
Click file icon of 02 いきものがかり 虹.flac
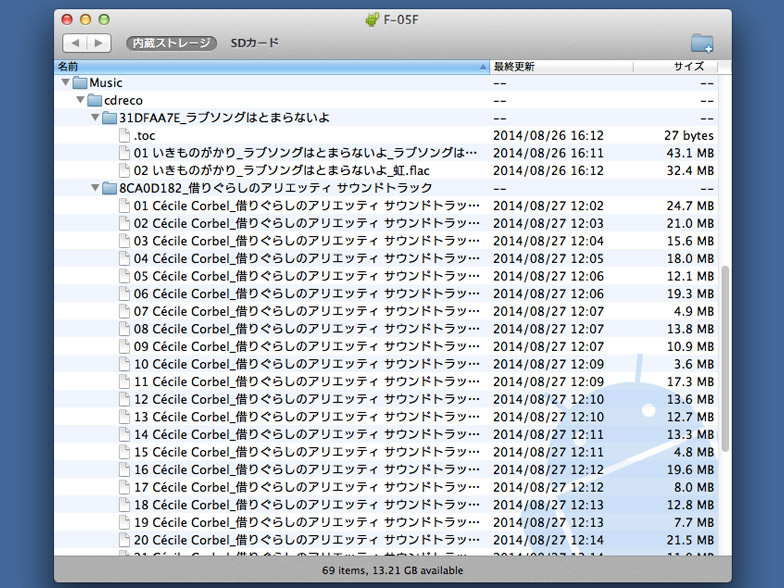click(124, 170)
